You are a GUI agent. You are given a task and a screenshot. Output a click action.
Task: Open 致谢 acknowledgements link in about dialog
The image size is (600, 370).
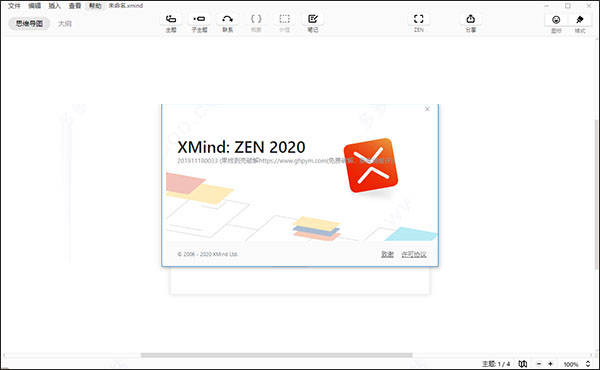coord(387,254)
